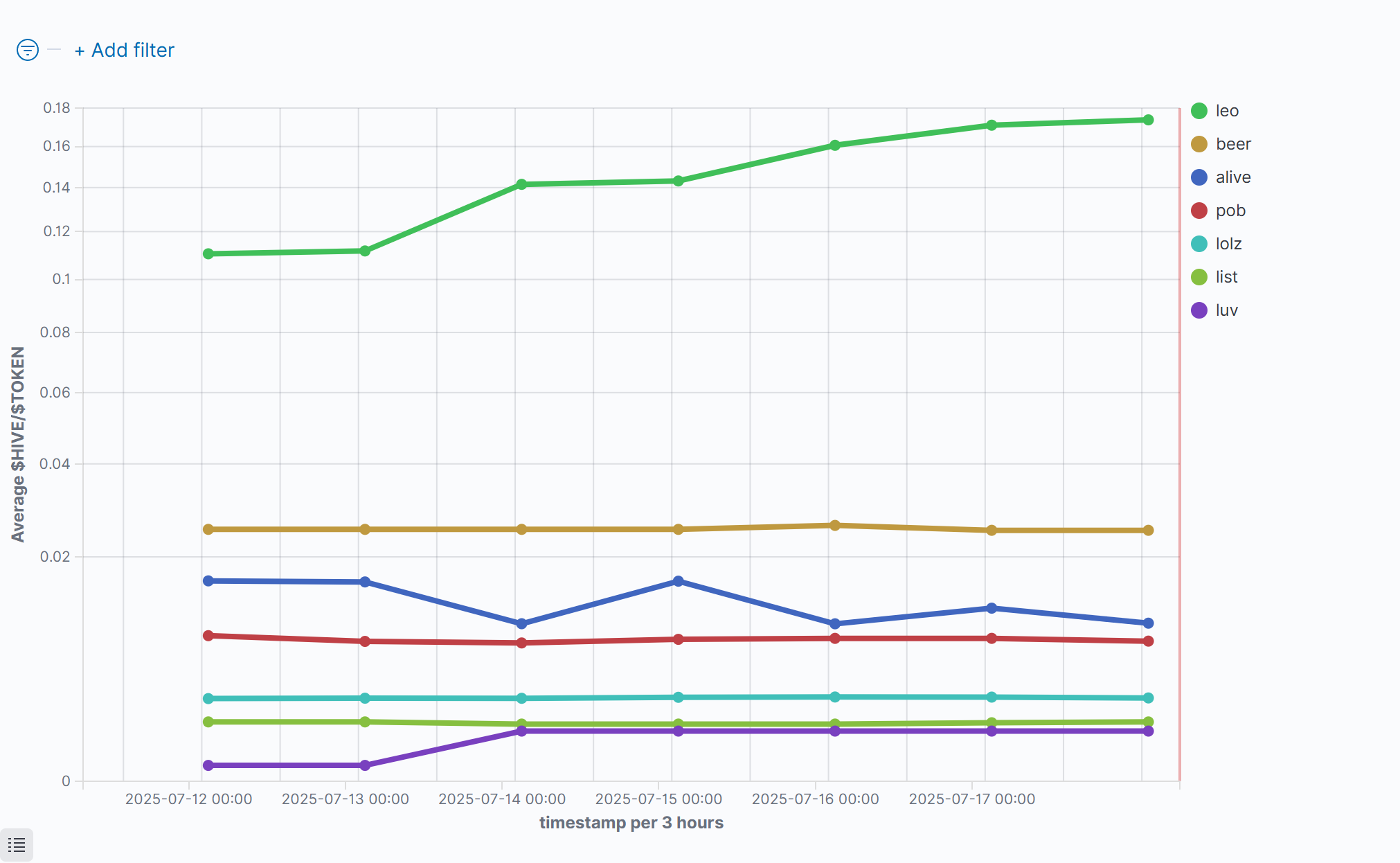Screen dimensions: 1400x863
Task: Select the alive legend label
Action: point(1233,177)
